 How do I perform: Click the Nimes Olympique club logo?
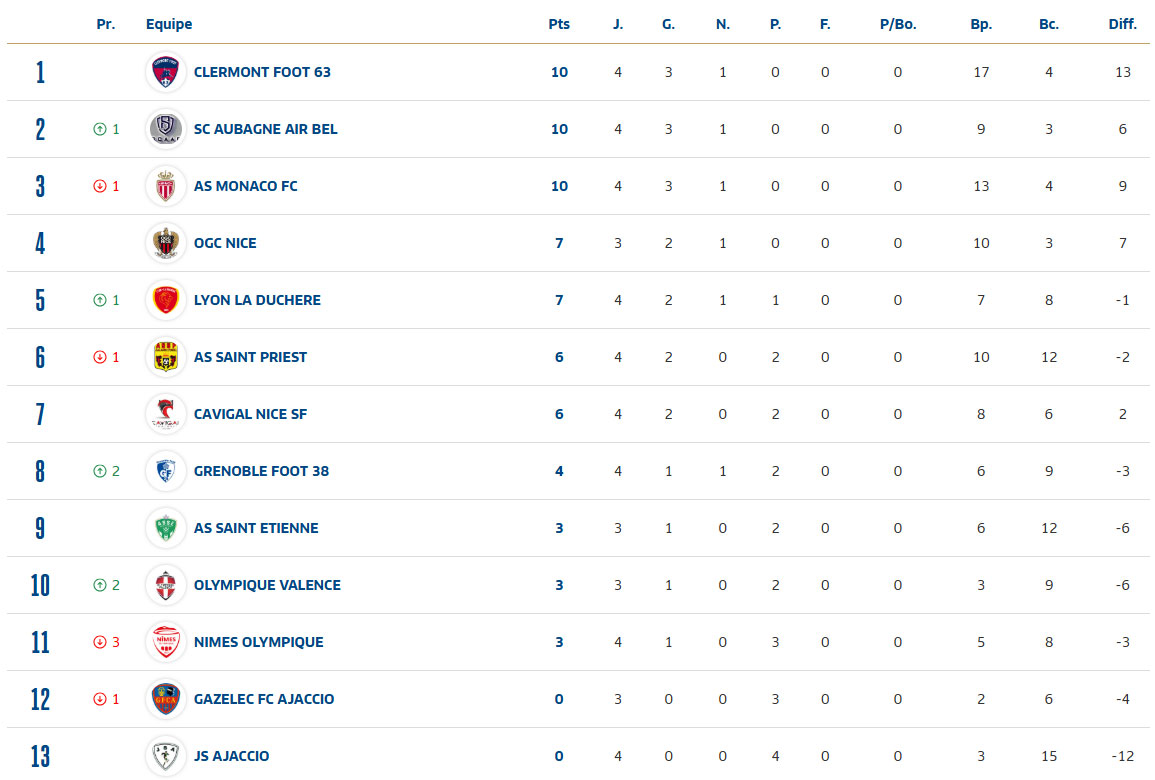166,642
